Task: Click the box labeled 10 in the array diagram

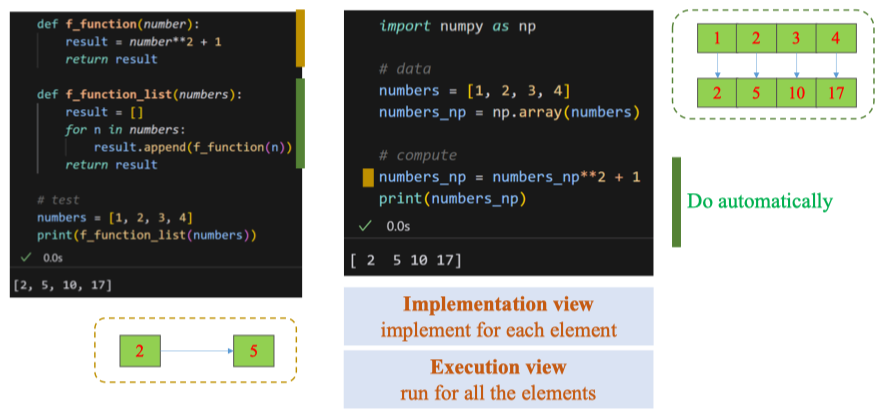Action: pos(797,93)
